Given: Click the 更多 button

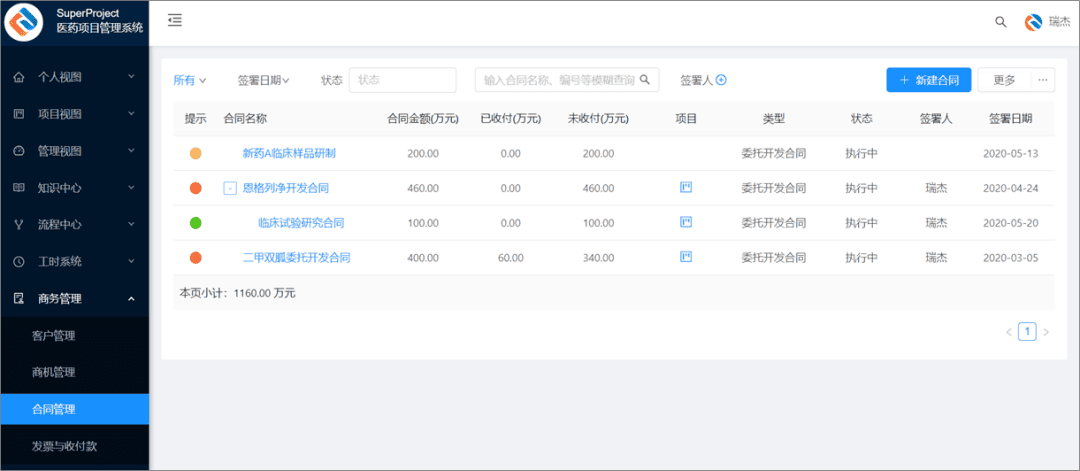Looking at the screenshot, I should (1004, 80).
